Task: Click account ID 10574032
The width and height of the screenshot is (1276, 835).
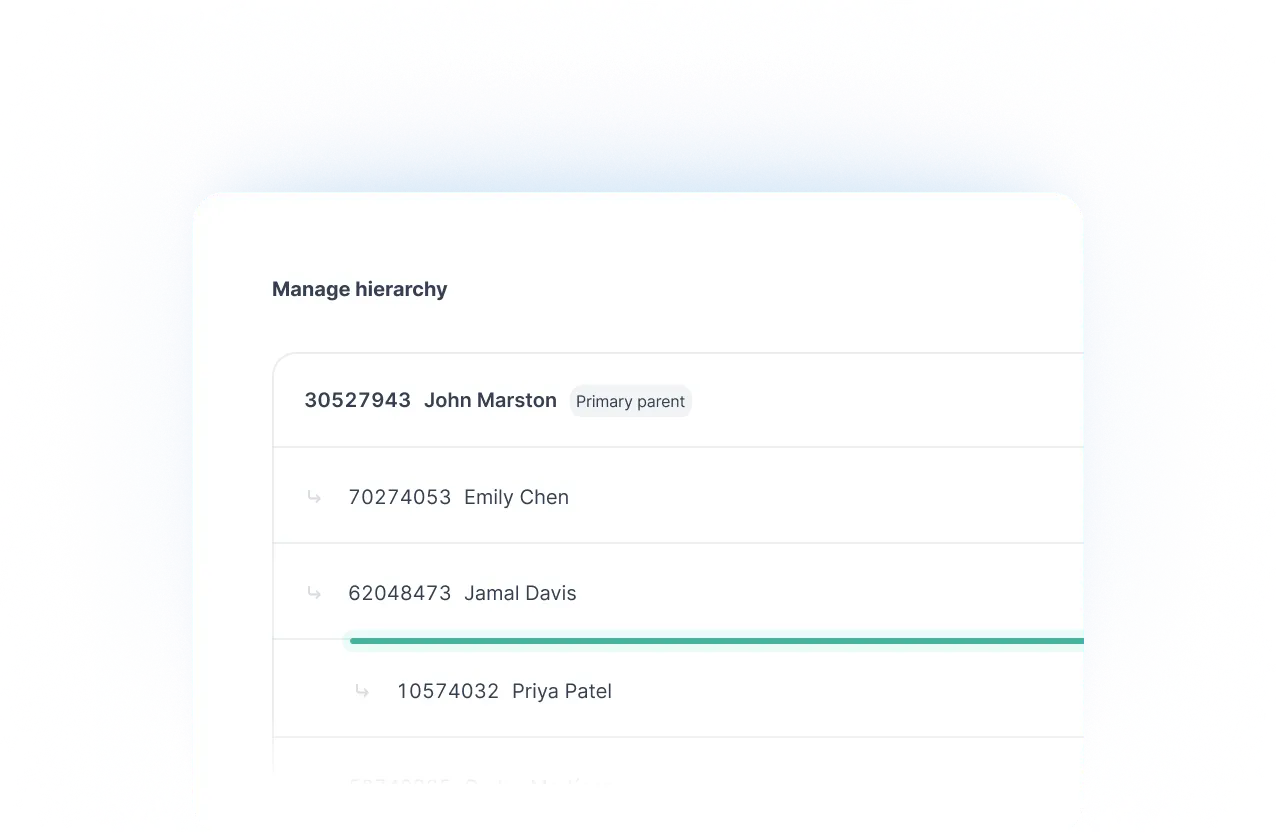Action: (x=447, y=691)
